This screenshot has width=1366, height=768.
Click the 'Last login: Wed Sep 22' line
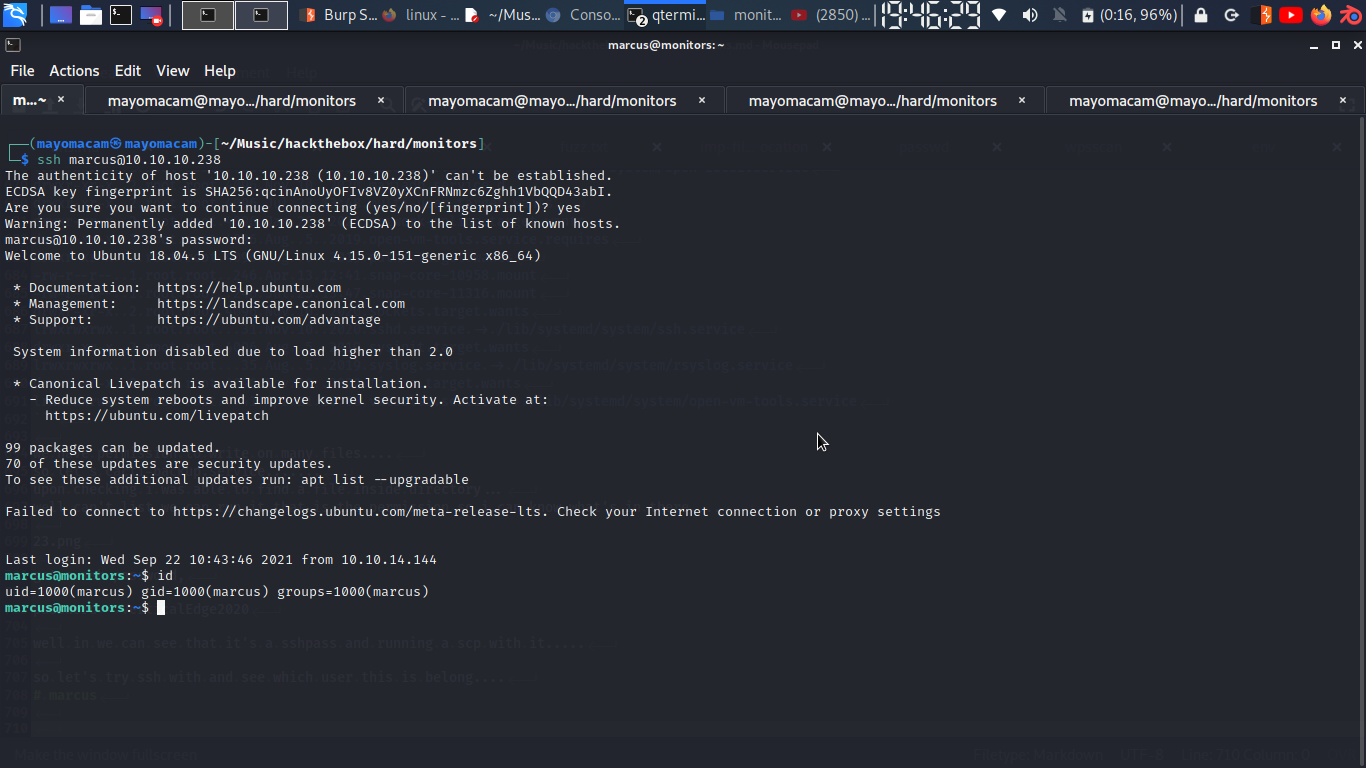click(221, 560)
